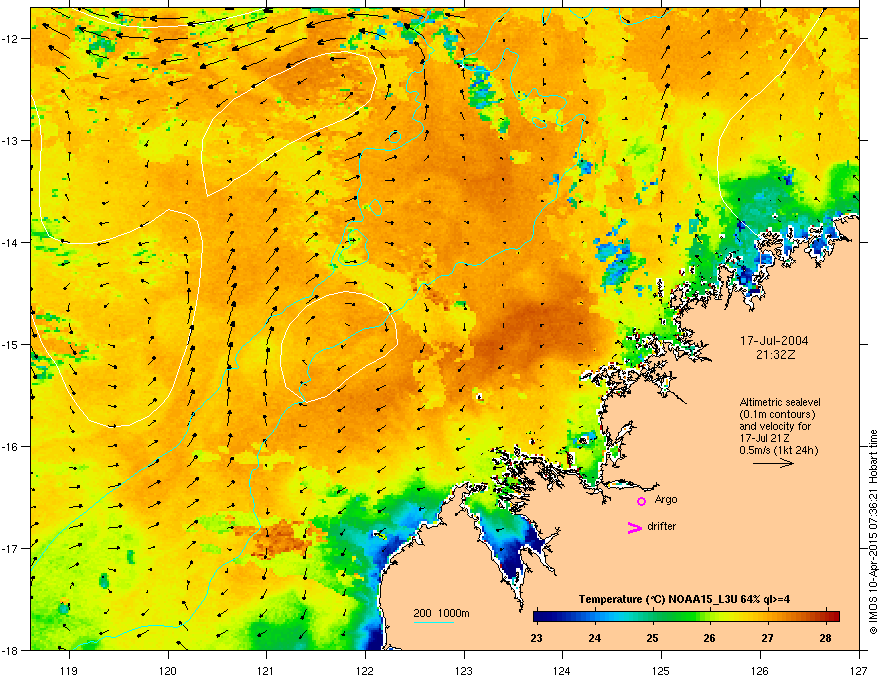Click the longitude axis label 125
880x680 pixels.
(661, 670)
